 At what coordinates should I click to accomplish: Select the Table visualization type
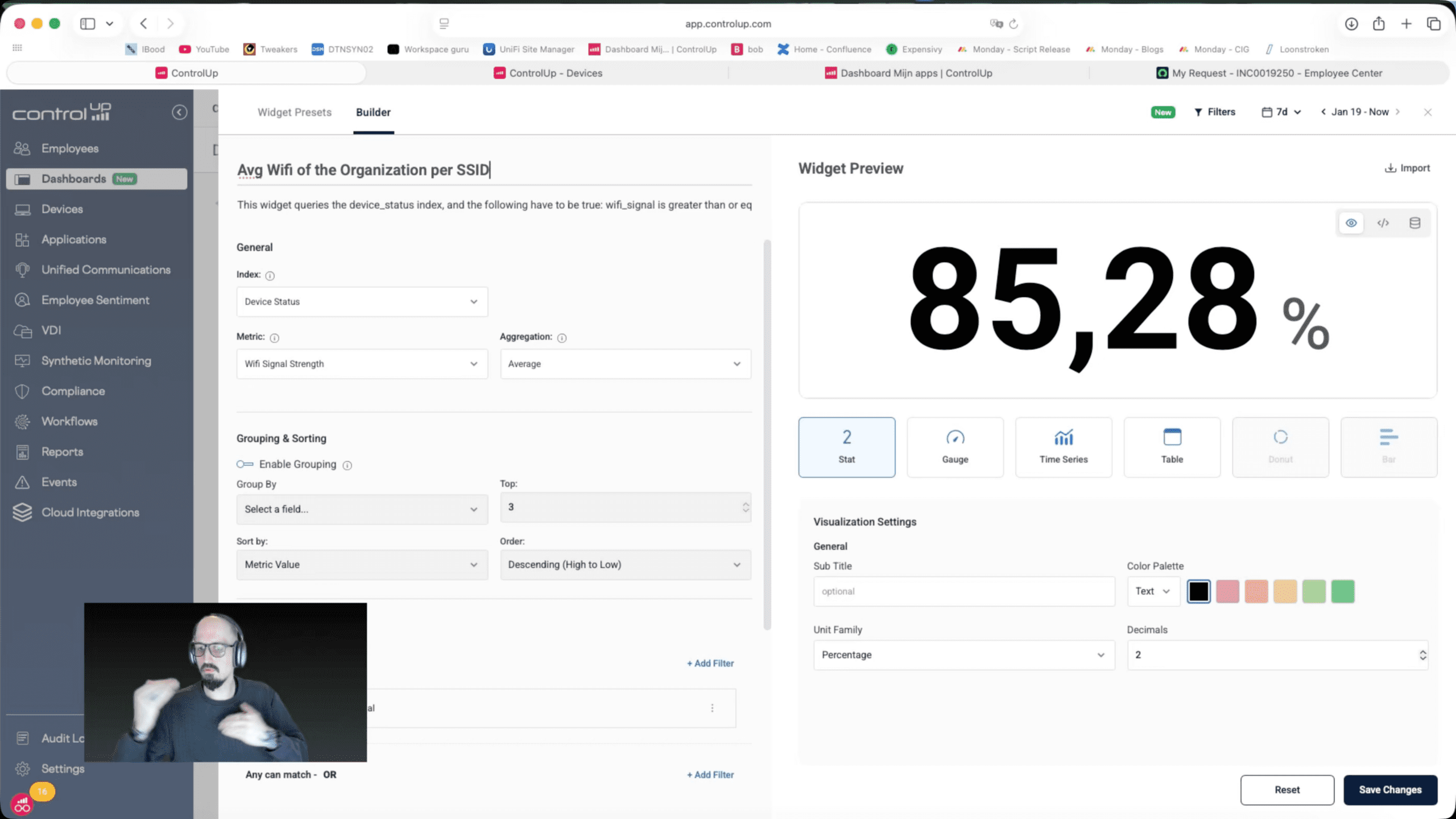click(1172, 447)
